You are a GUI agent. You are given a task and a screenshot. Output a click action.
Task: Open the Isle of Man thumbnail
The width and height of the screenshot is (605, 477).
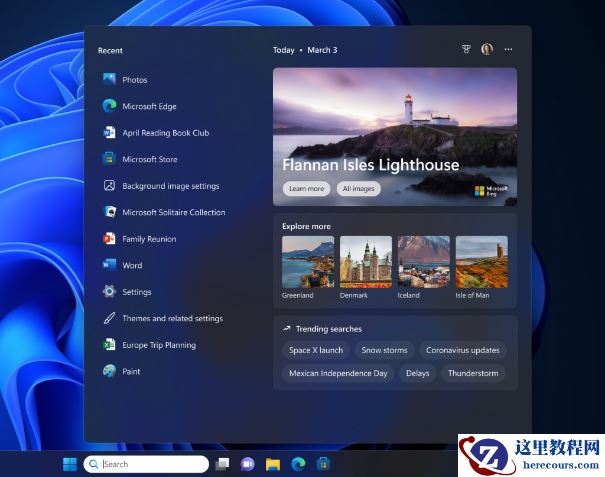(x=482, y=262)
